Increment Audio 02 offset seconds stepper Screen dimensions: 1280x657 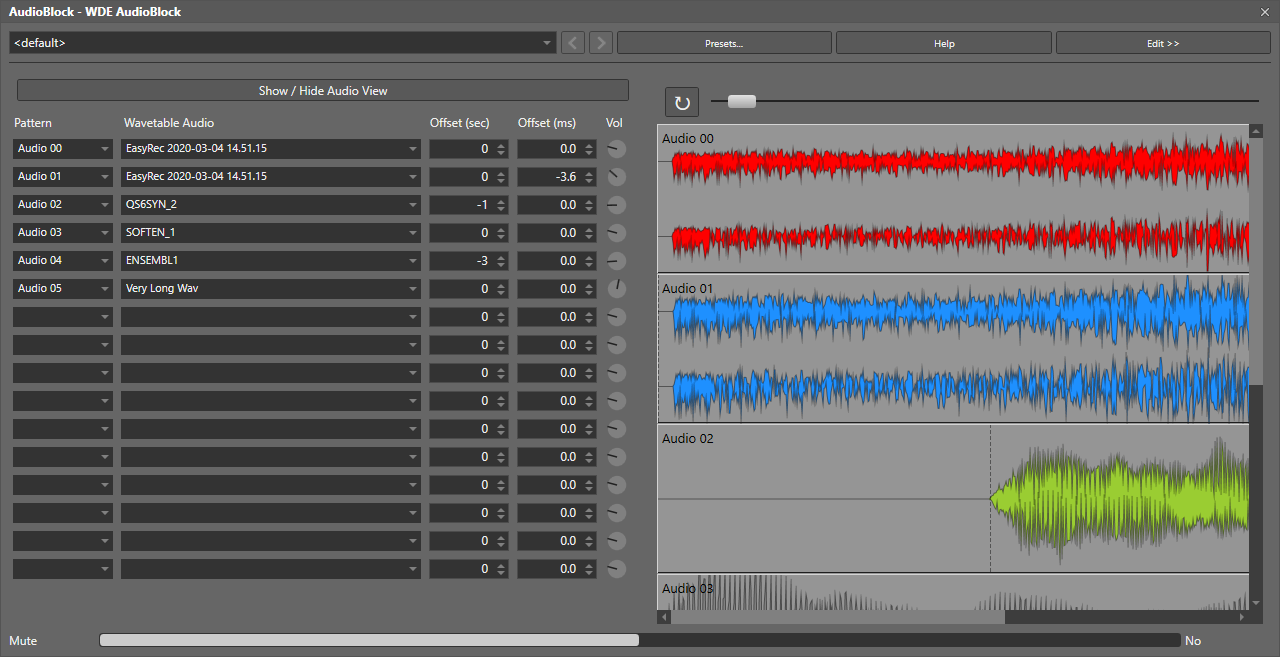point(502,201)
